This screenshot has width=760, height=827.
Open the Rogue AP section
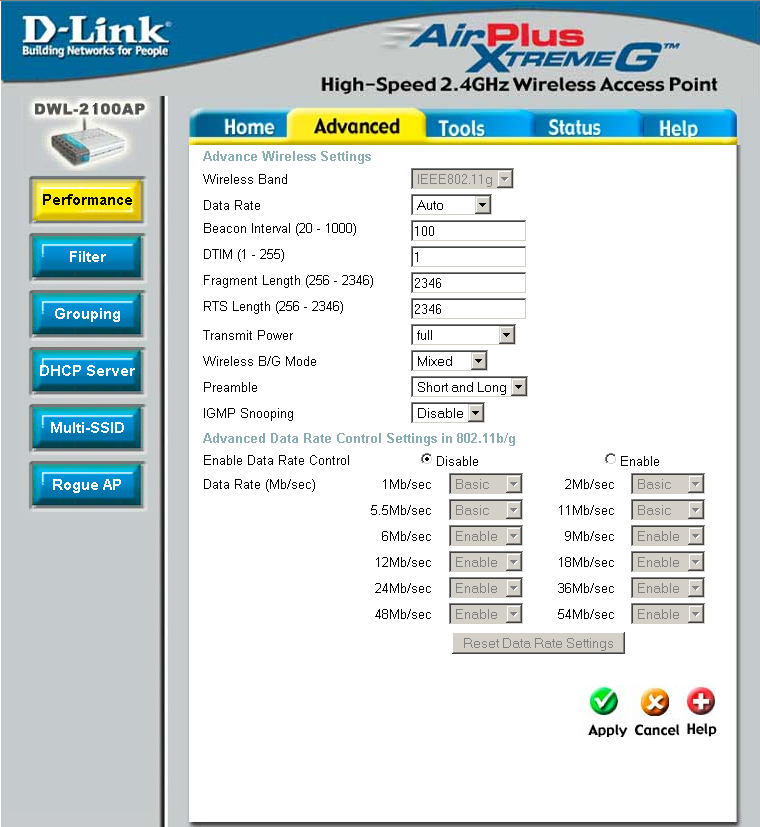pos(87,485)
